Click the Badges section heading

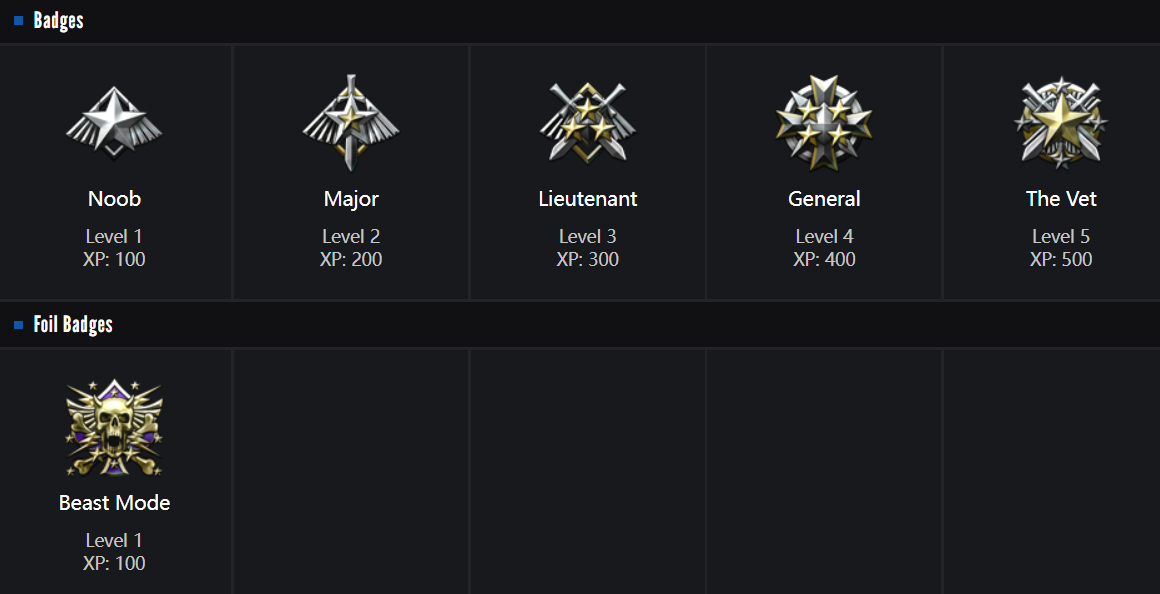pos(58,21)
